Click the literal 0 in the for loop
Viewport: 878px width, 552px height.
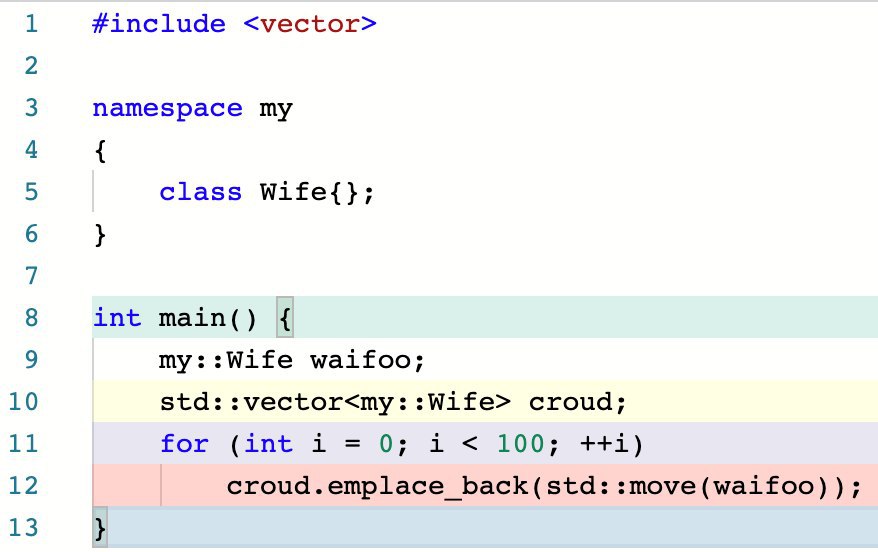coord(386,444)
